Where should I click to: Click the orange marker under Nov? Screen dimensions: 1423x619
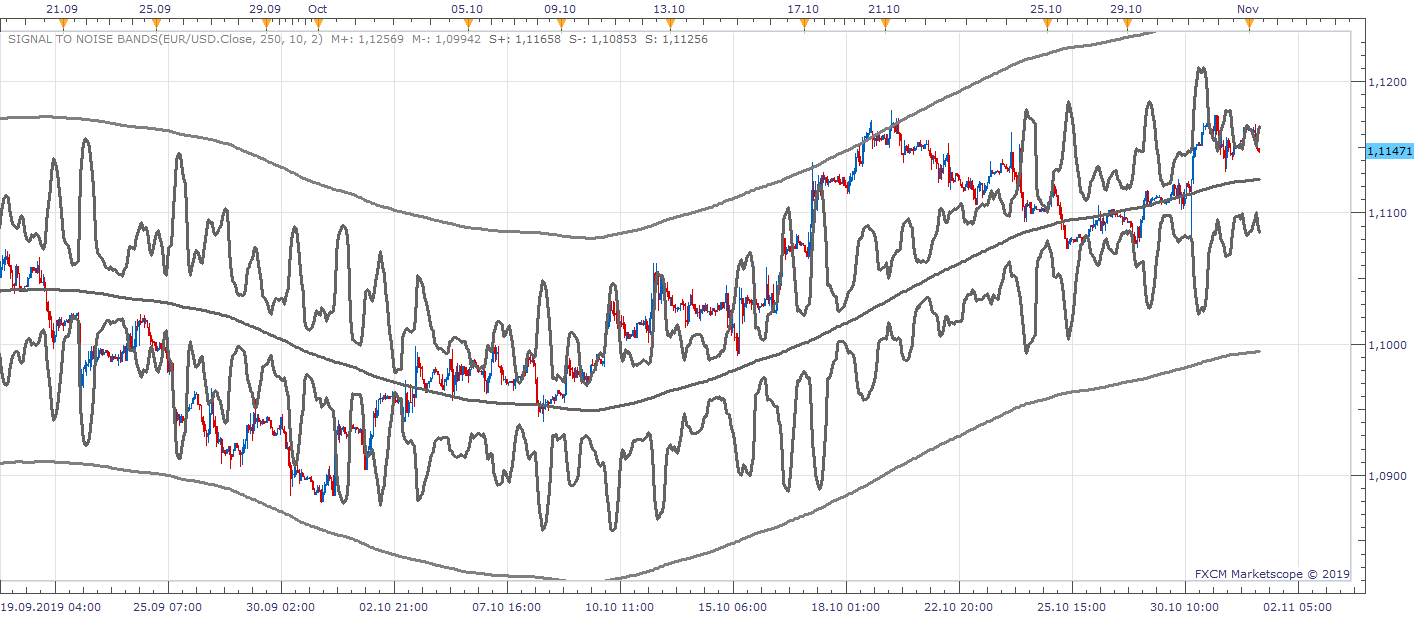(1248, 23)
